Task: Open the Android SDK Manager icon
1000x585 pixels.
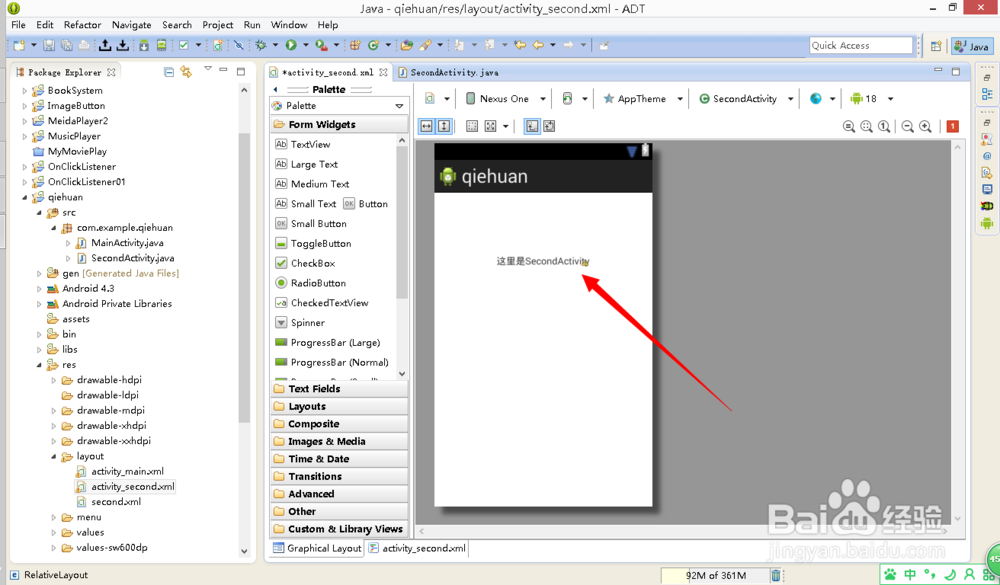Action: (143, 45)
